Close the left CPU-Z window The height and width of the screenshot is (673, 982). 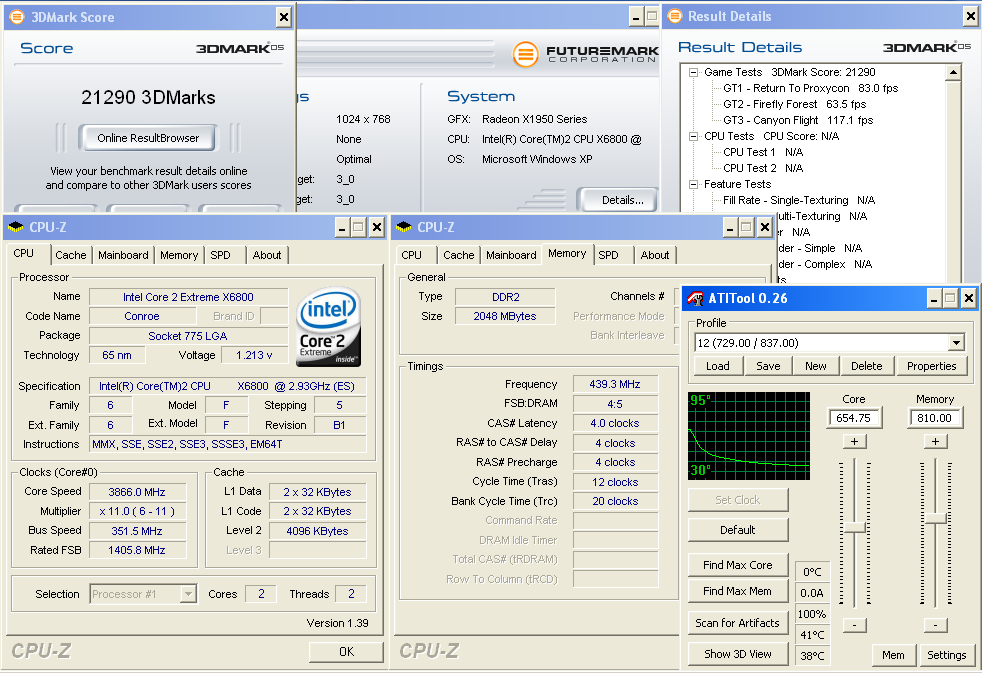coord(376,227)
